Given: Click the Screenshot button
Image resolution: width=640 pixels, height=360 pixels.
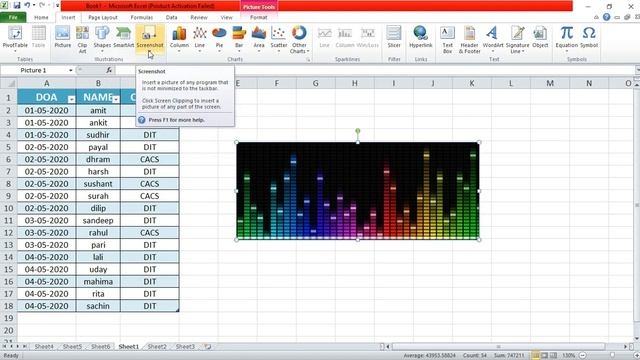Looking at the screenshot, I should coord(150,38).
